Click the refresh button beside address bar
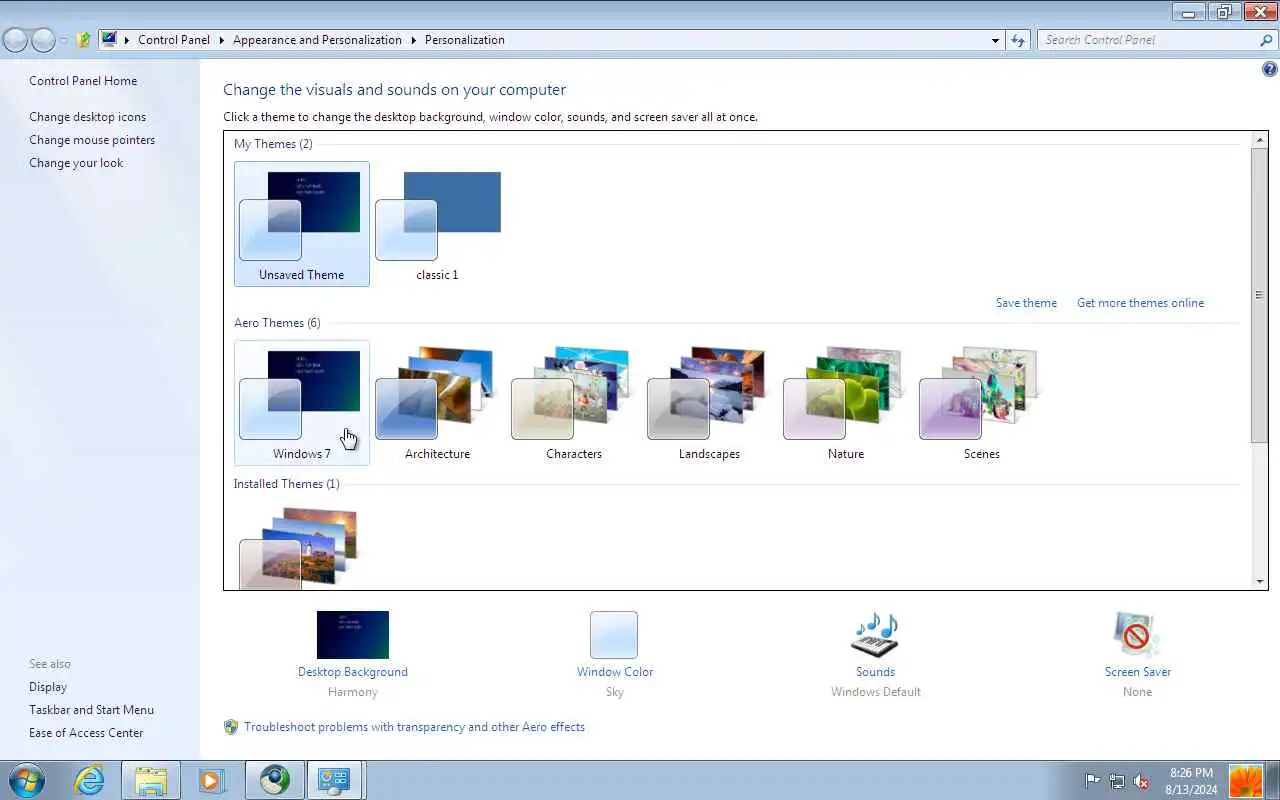Screen dimensions: 1280x800 click(1018, 40)
